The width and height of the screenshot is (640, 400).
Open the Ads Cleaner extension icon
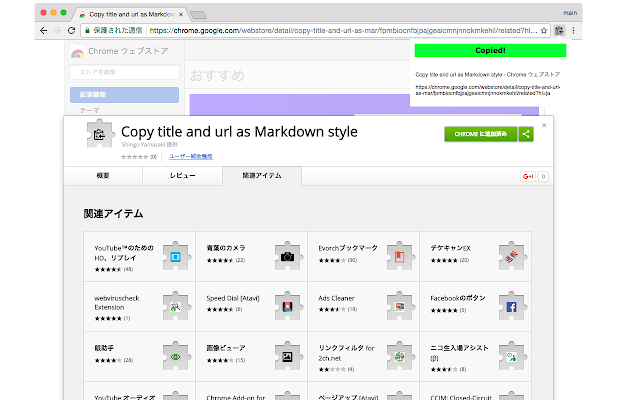tap(399, 307)
